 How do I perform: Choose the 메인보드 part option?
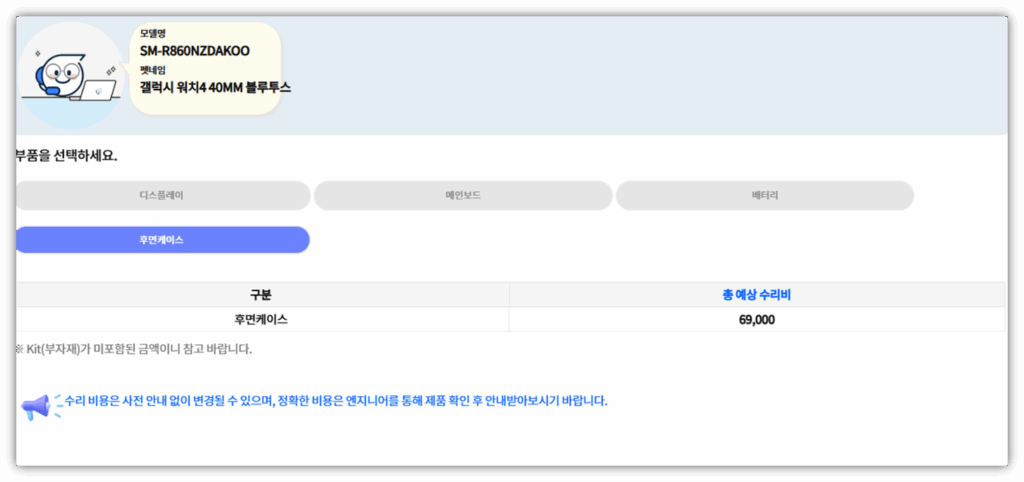[463, 196]
